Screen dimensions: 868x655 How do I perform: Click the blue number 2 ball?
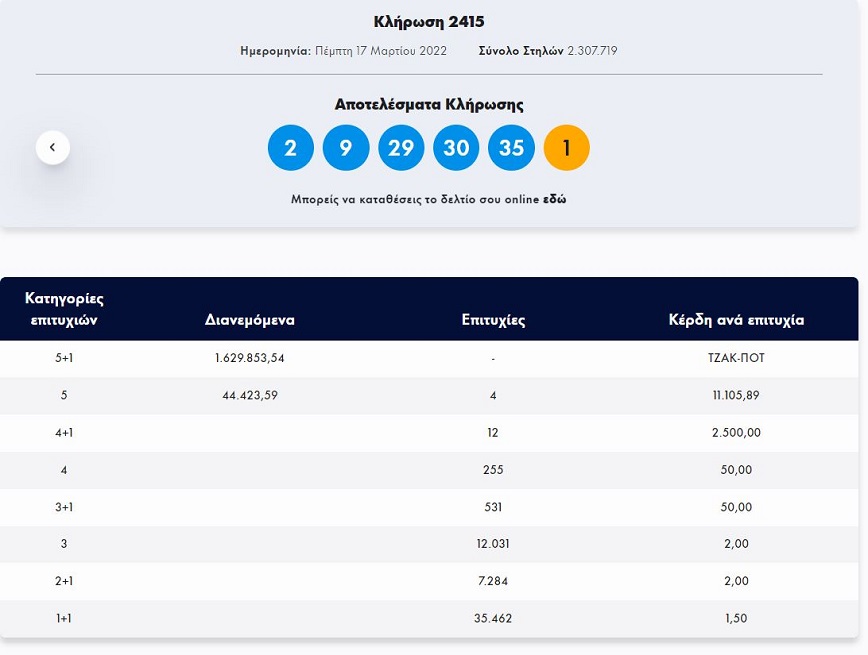coord(291,148)
